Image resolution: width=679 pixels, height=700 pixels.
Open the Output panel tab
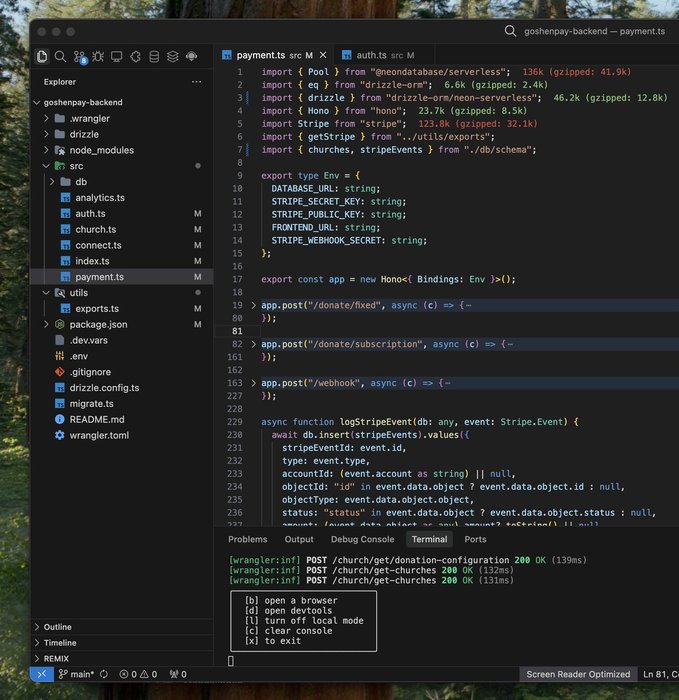click(x=299, y=539)
